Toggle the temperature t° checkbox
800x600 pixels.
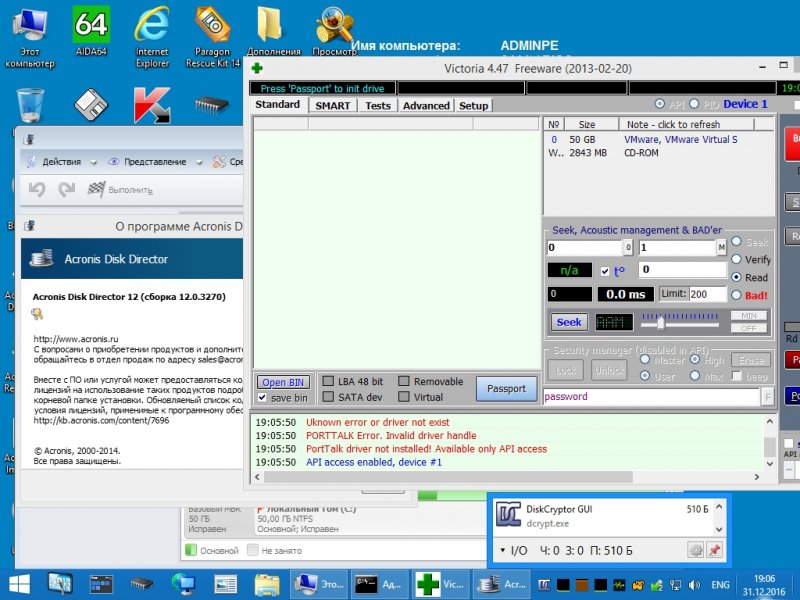pyautogui.click(x=605, y=271)
